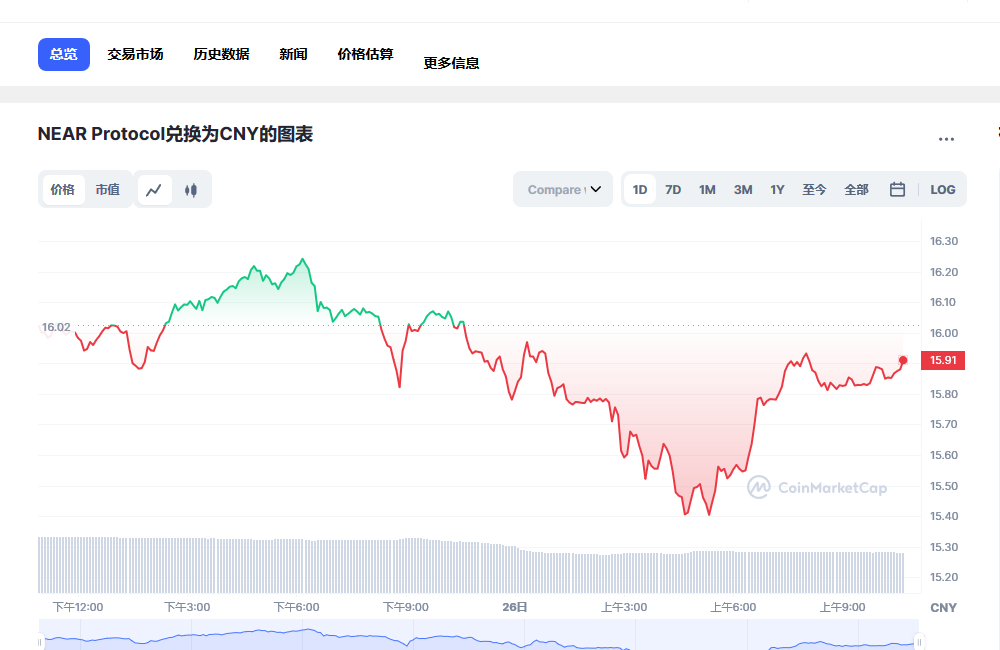Click the 15.20 price axis label
1000x650 pixels.
pyautogui.click(x=944, y=577)
